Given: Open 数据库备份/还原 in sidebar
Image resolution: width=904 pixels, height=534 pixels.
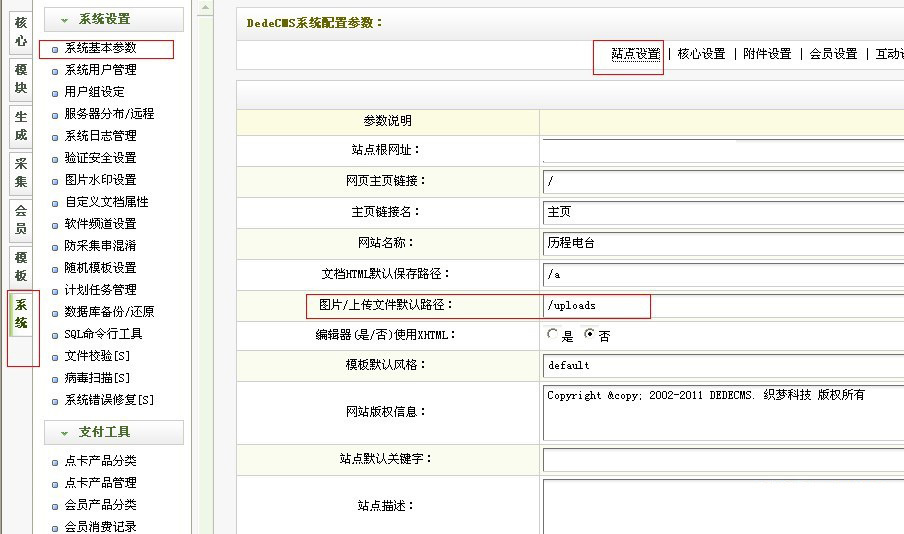Looking at the screenshot, I should pos(109,312).
